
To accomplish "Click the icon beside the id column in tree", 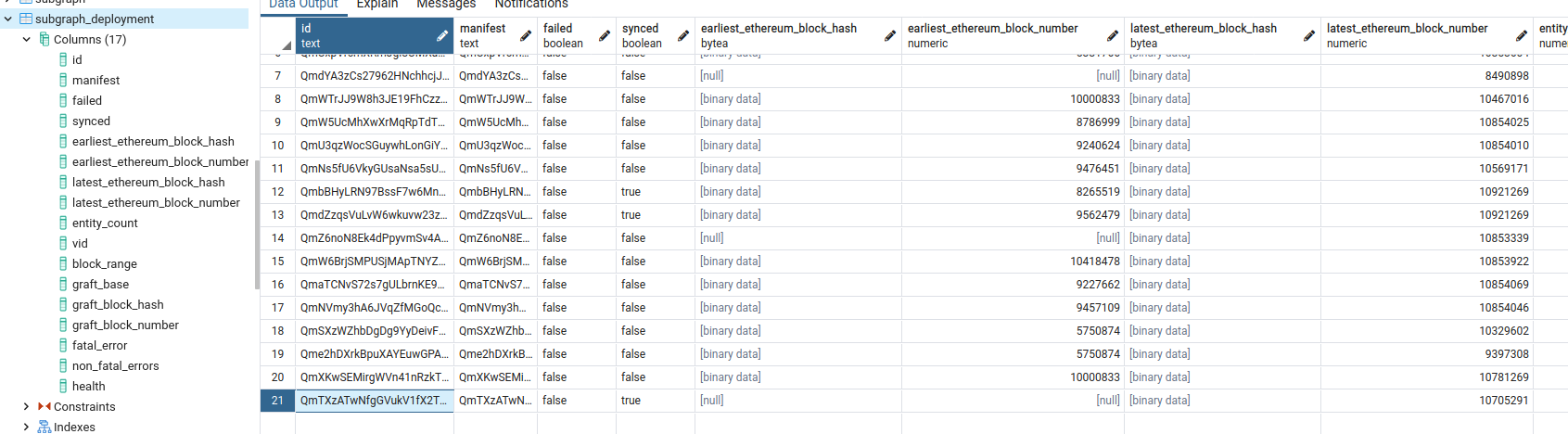I will tap(63, 59).
